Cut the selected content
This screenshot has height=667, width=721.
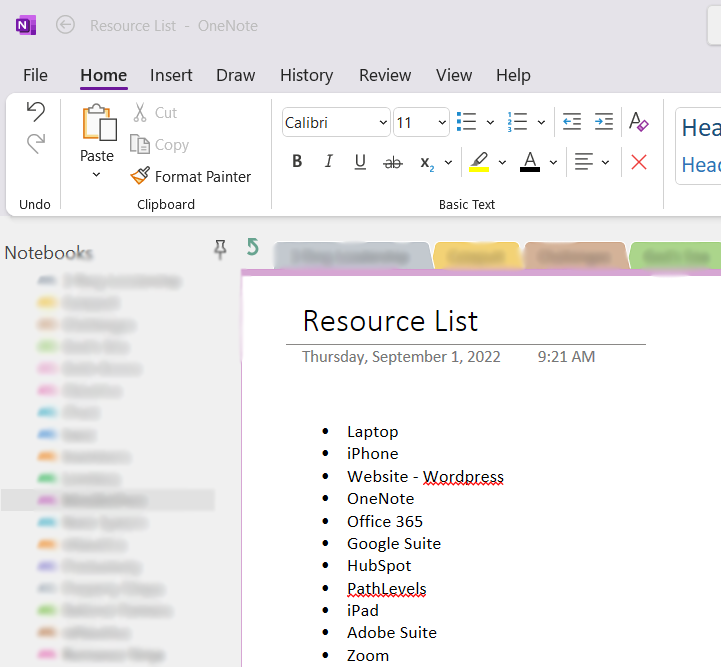tap(155, 113)
